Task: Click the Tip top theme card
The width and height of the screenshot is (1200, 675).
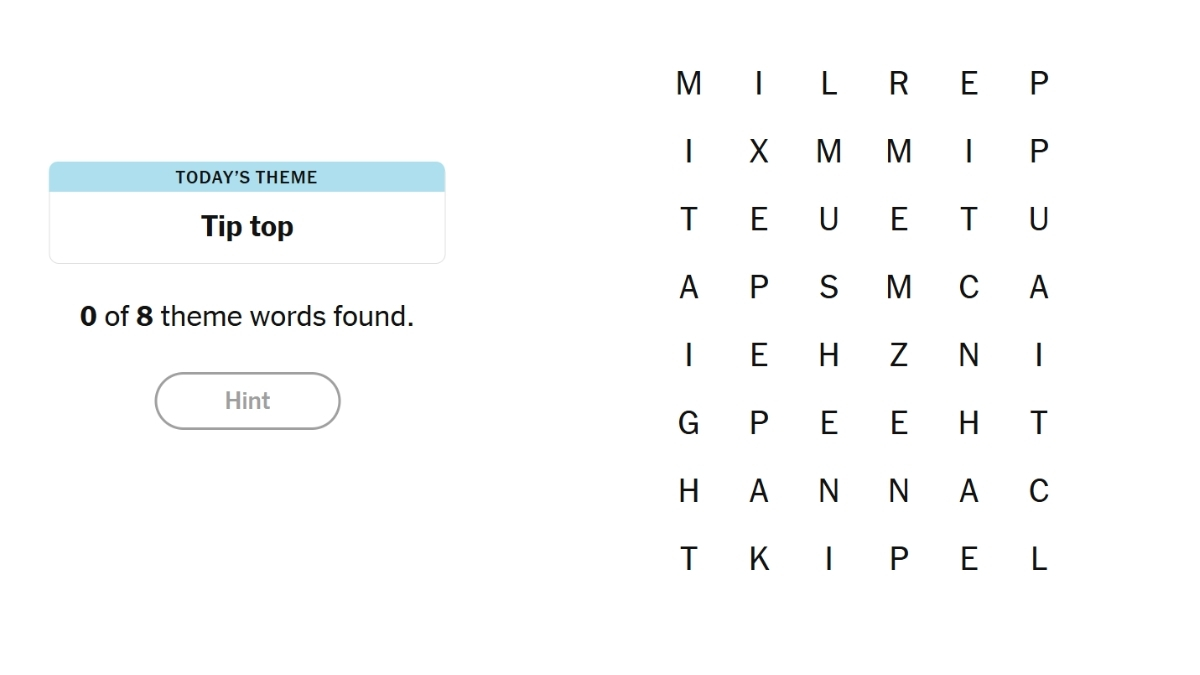Action: pos(247,226)
